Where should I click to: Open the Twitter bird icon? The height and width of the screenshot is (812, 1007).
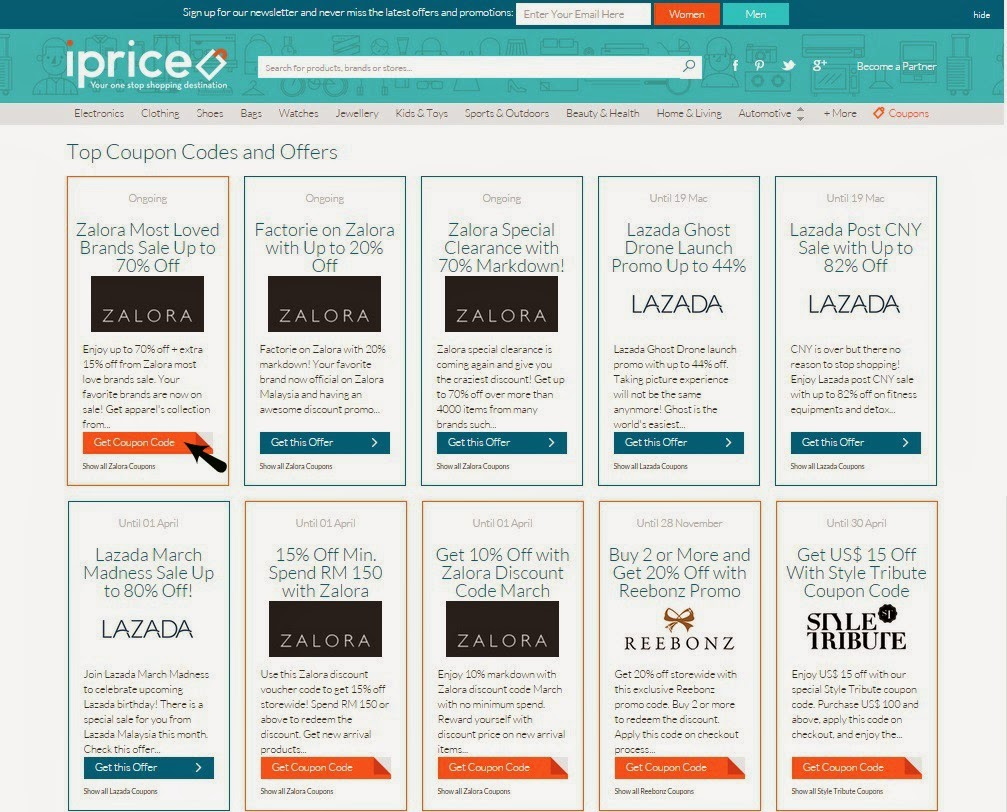[789, 66]
